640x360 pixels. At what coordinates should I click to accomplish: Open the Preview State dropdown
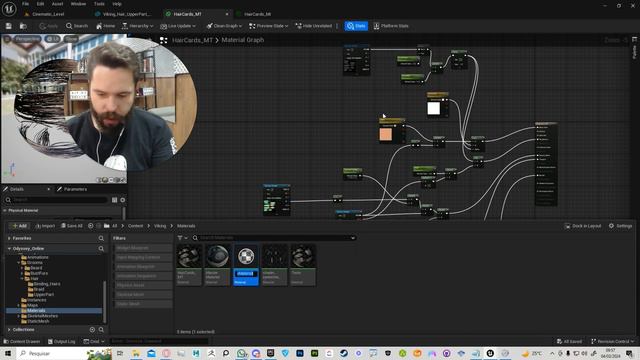(x=269, y=26)
